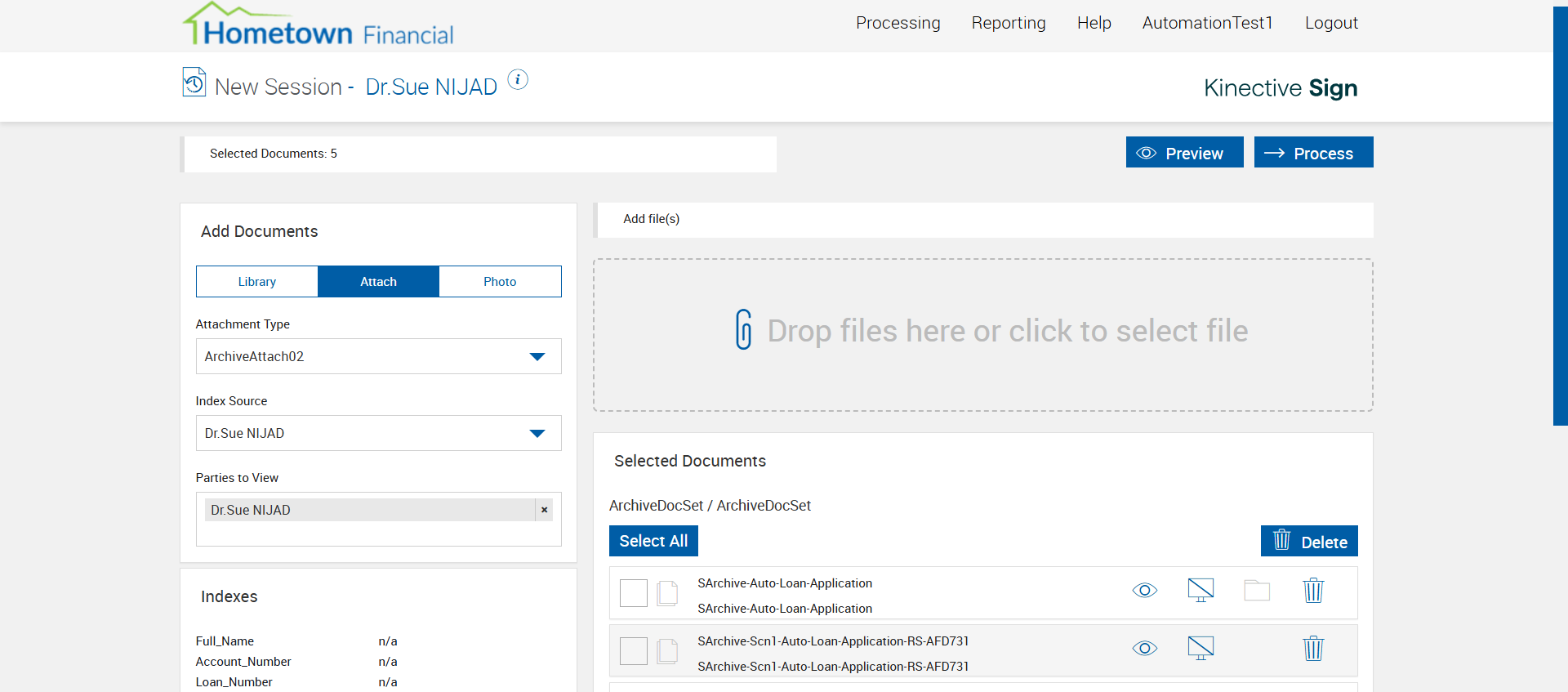
Task: Switch to the Library tab
Action: coord(257,281)
